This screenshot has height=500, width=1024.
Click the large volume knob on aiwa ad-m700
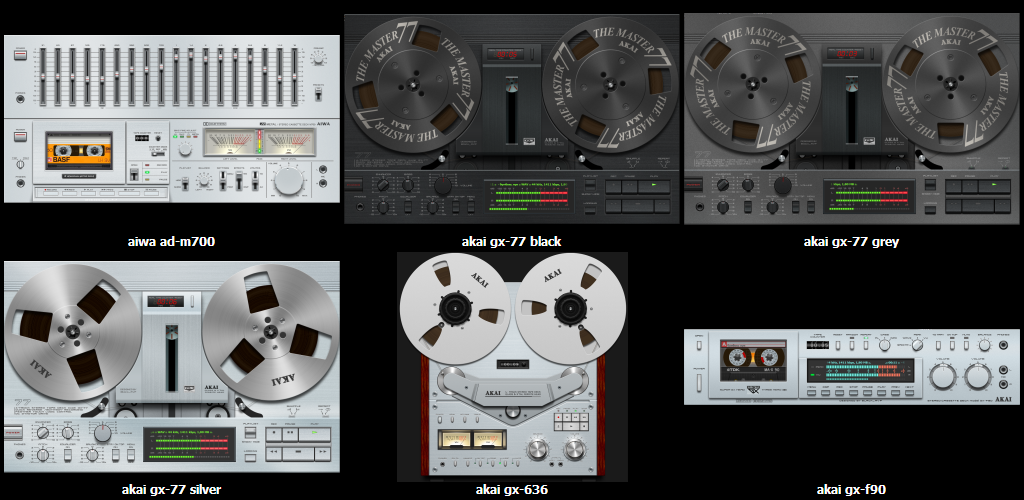(288, 181)
